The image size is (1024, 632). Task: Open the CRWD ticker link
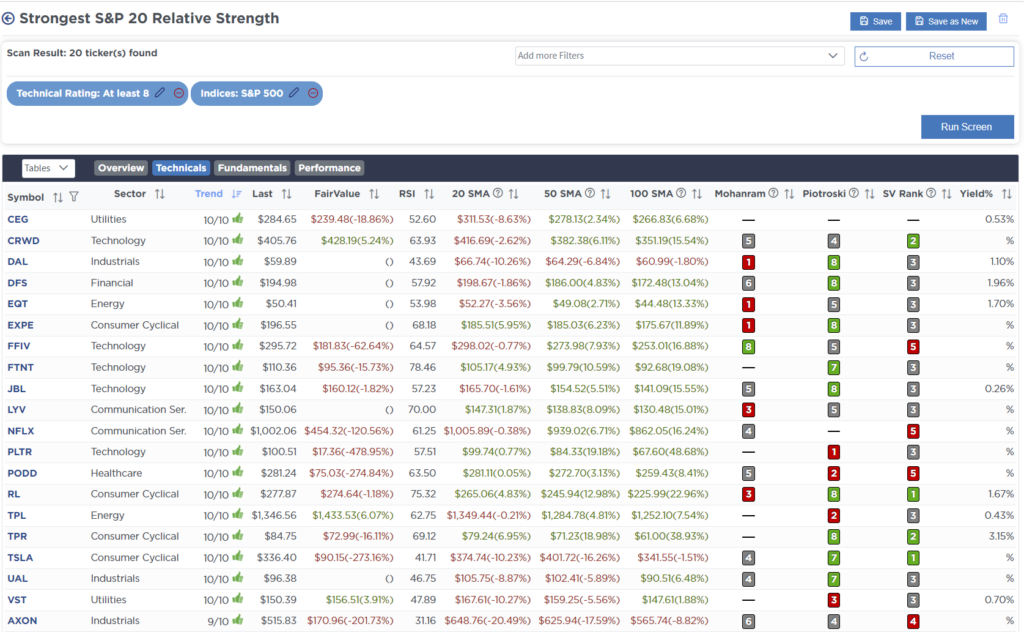point(24,240)
